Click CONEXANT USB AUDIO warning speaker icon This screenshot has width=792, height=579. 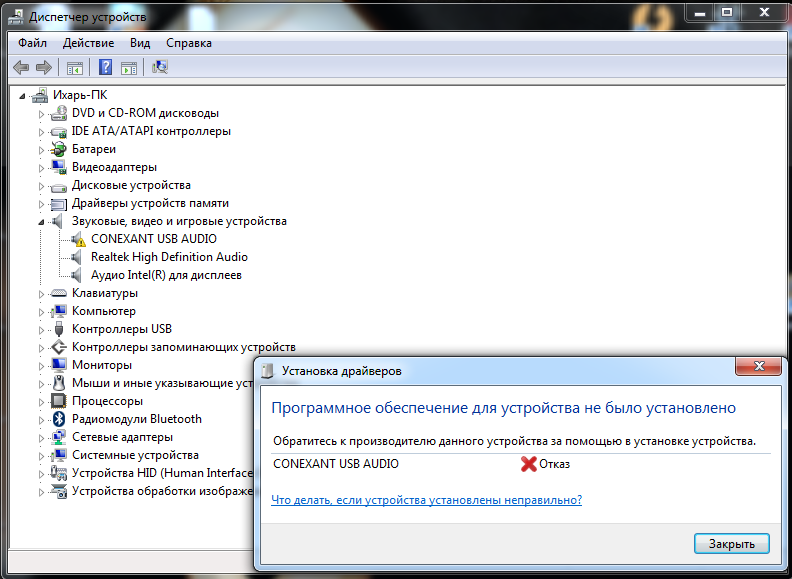(x=78, y=239)
